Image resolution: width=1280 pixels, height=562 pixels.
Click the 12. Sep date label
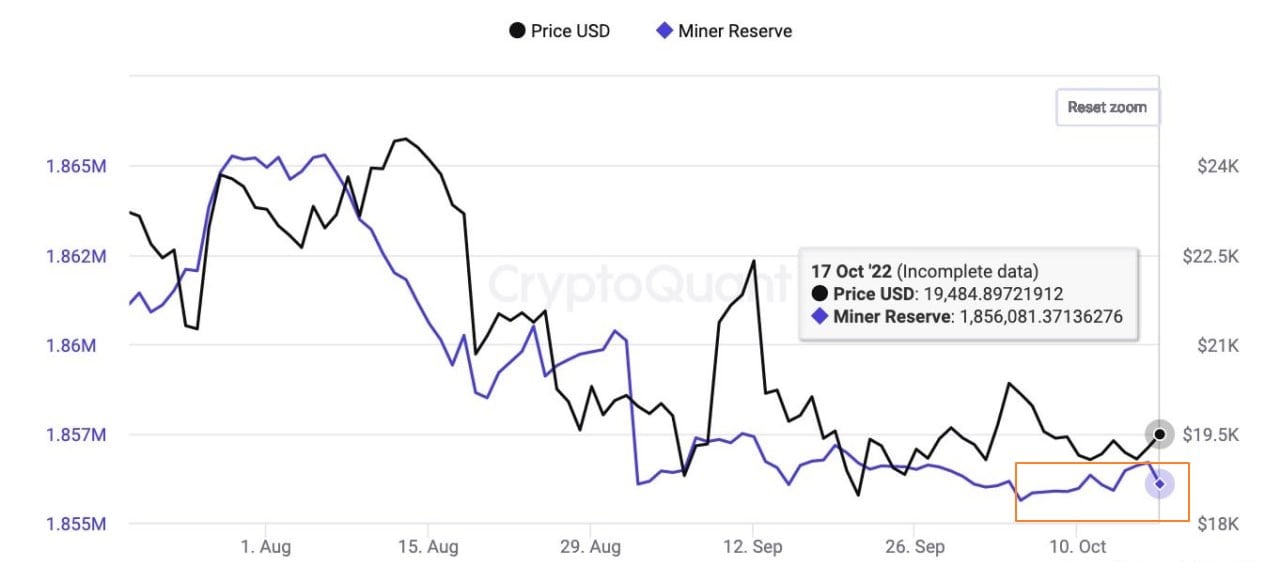coord(752,547)
